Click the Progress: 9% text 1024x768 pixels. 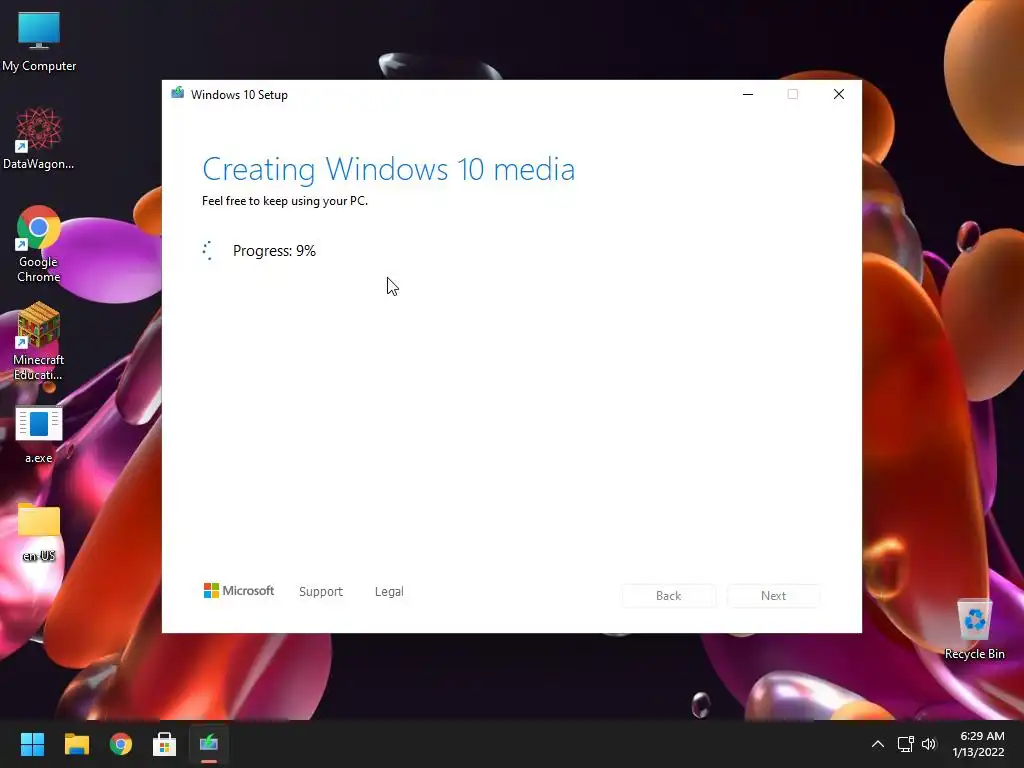click(274, 251)
